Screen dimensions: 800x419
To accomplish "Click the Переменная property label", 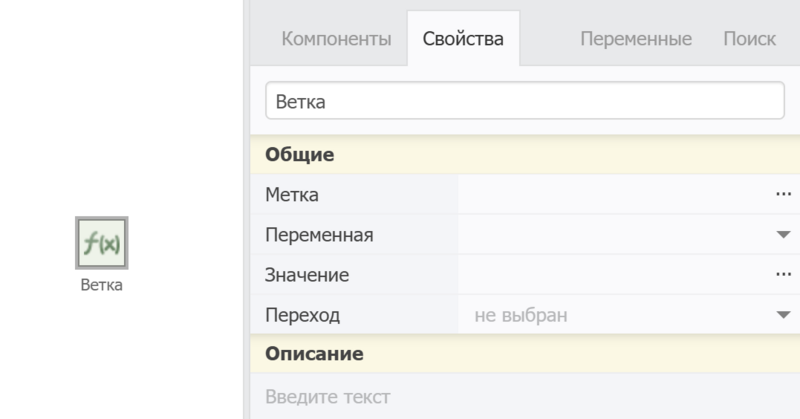I will (x=319, y=235).
